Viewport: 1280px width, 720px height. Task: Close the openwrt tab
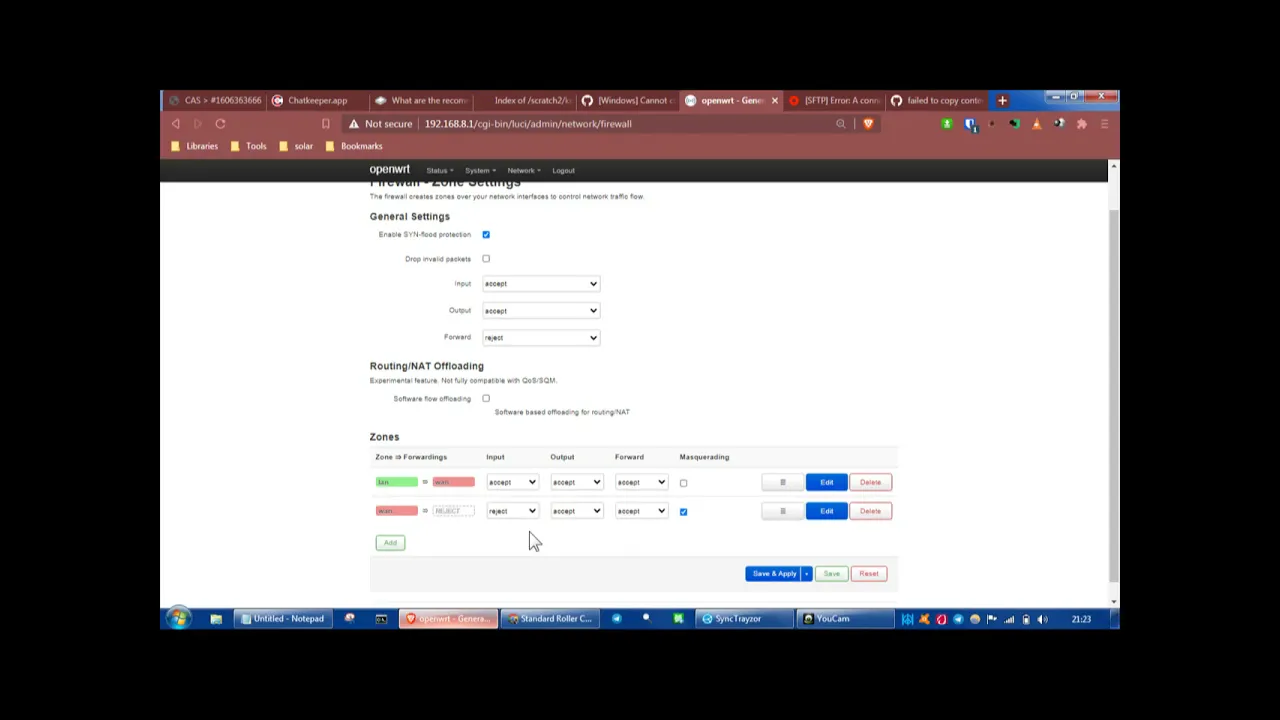pos(774,100)
